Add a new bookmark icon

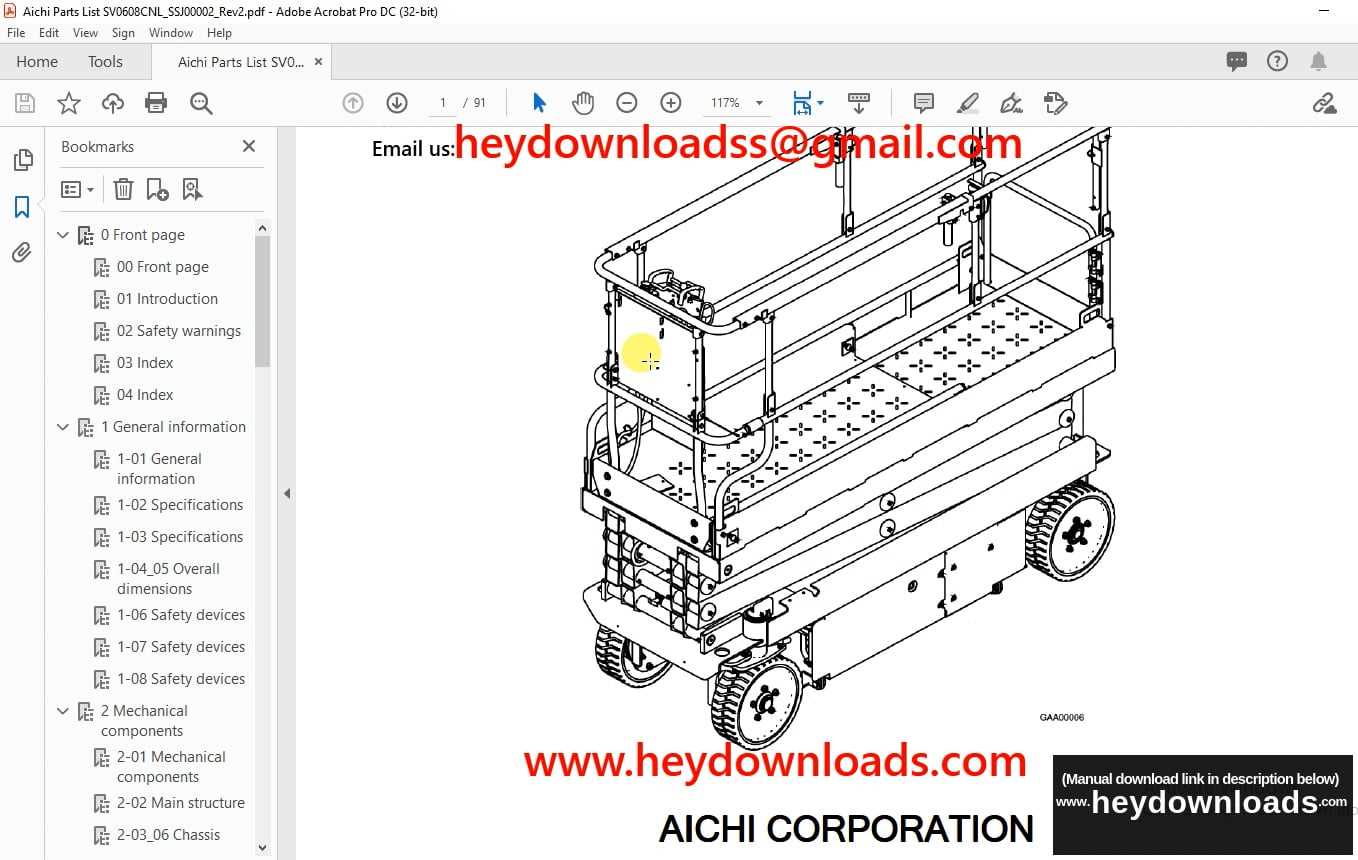(x=158, y=189)
